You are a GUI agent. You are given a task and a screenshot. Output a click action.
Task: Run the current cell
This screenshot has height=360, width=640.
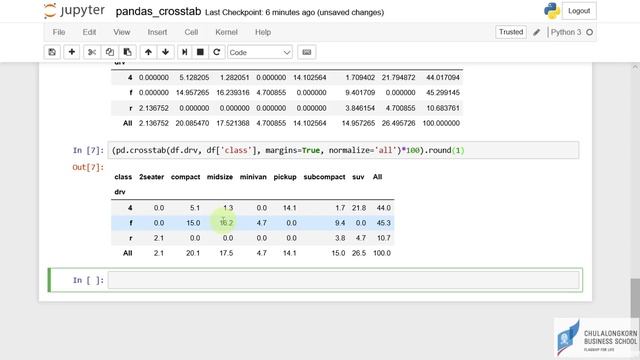[x=184, y=52]
